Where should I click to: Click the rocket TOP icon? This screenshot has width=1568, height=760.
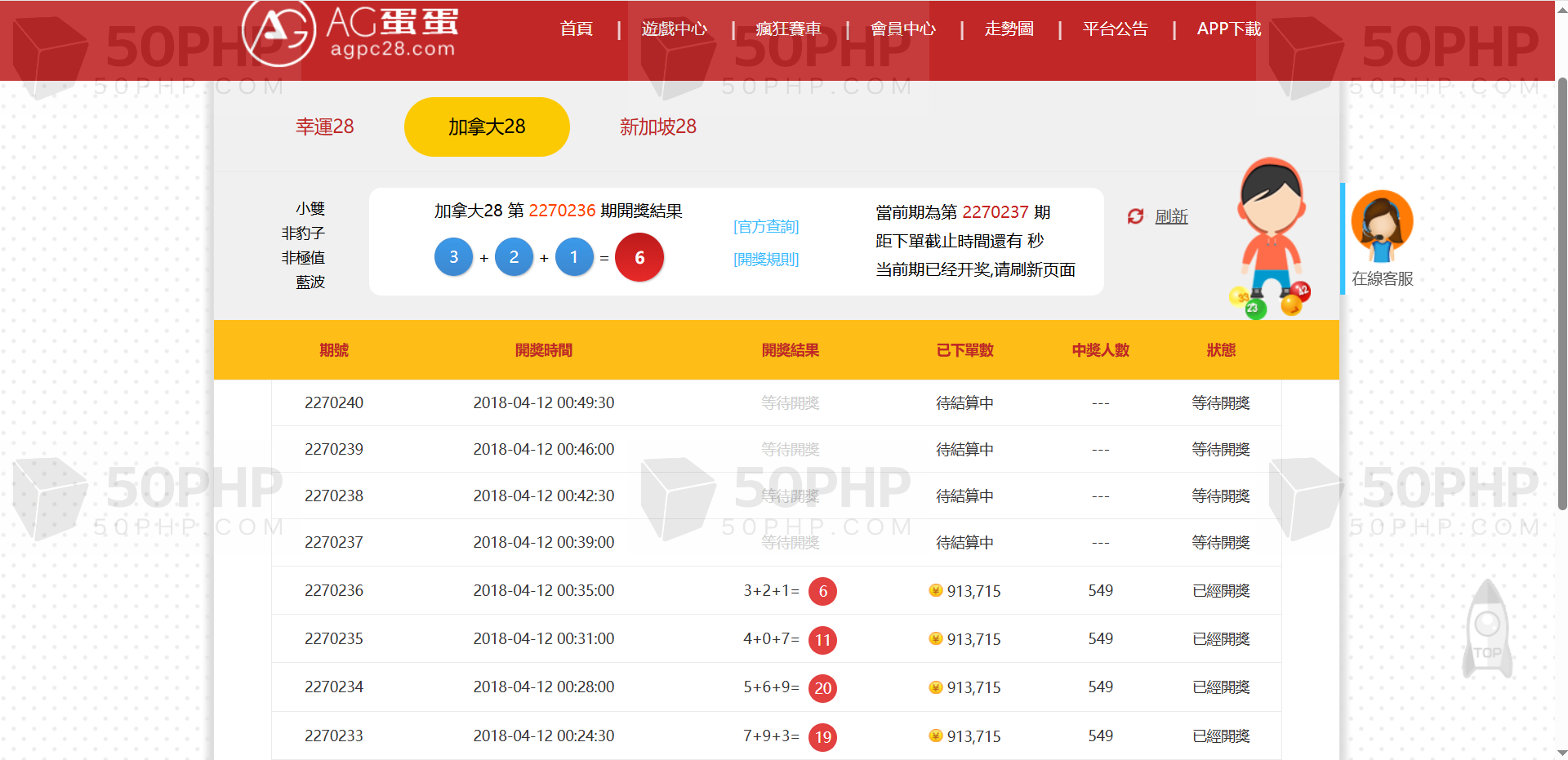(1487, 629)
